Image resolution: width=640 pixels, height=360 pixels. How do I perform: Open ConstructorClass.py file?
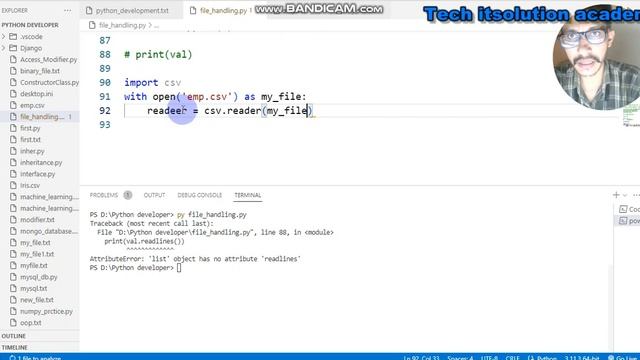coord(49,82)
